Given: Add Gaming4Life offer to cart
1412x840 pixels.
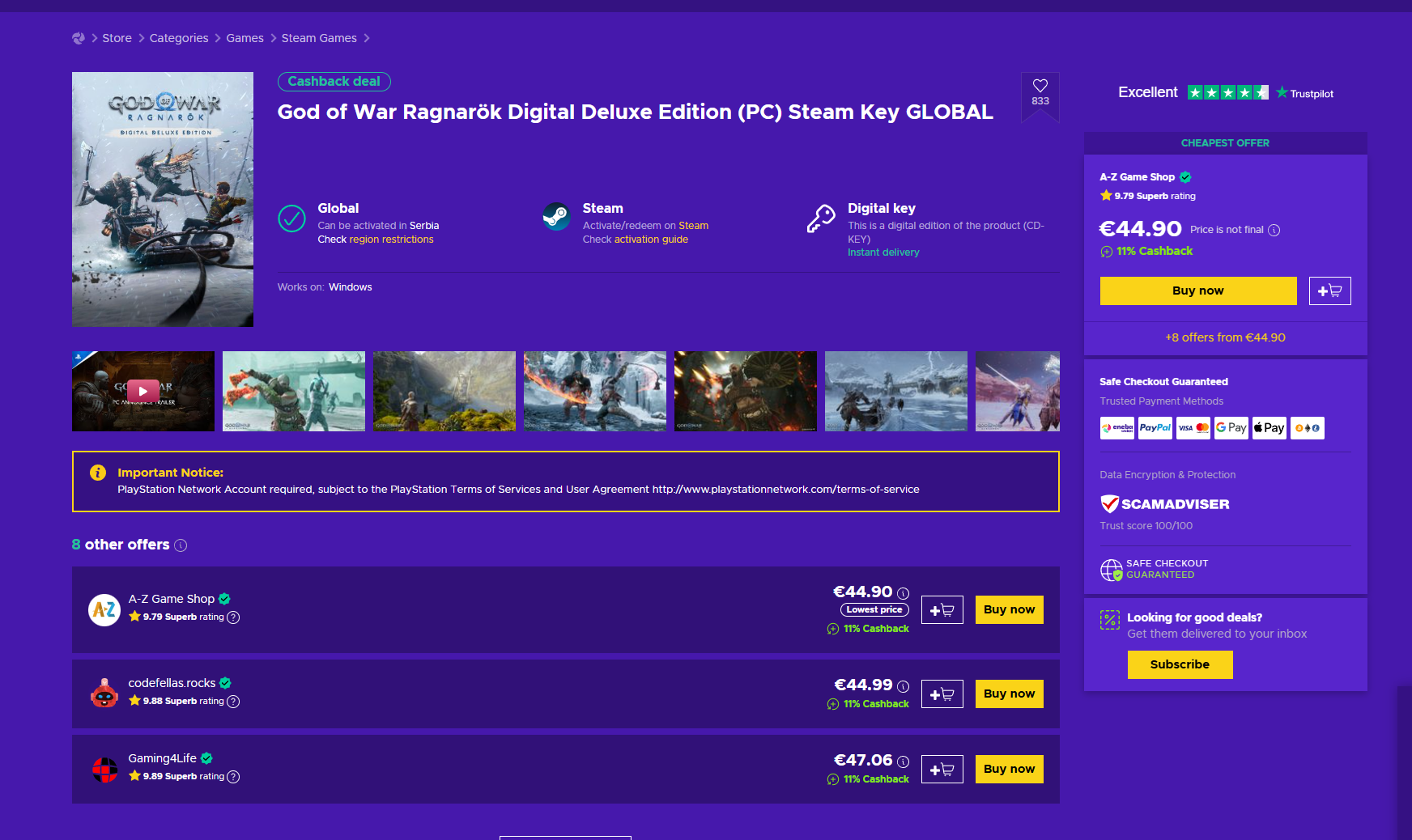Looking at the screenshot, I should point(942,770).
